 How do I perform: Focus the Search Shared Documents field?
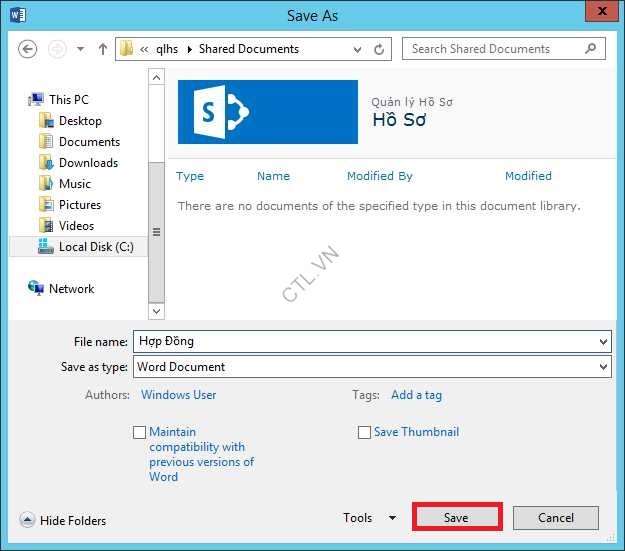coord(504,49)
